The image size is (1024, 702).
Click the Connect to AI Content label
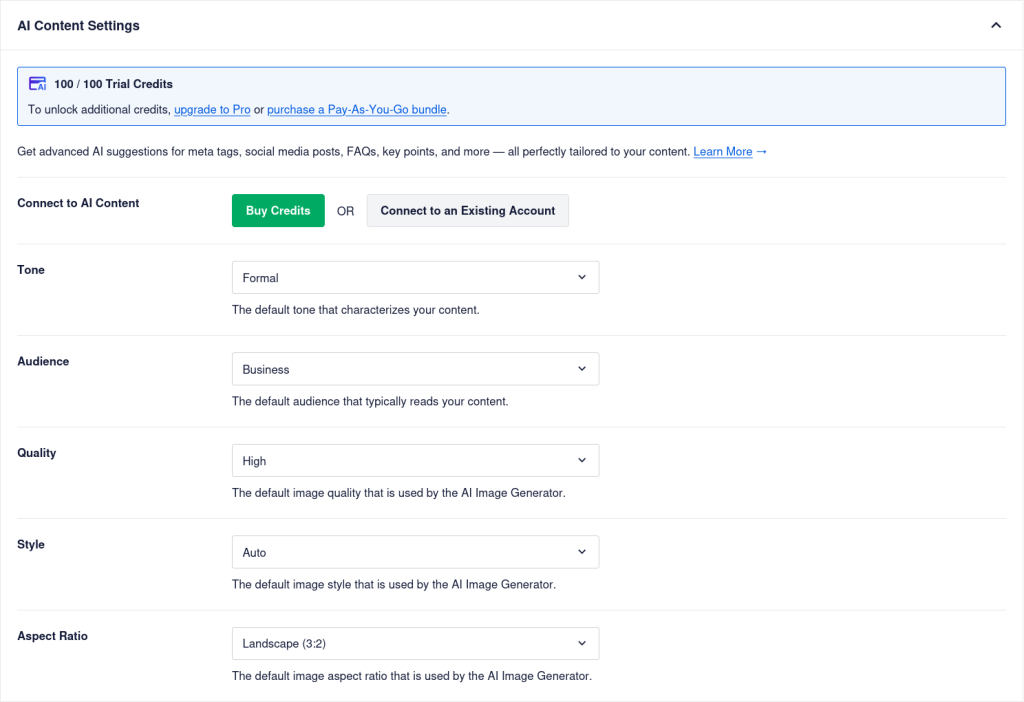coord(78,203)
